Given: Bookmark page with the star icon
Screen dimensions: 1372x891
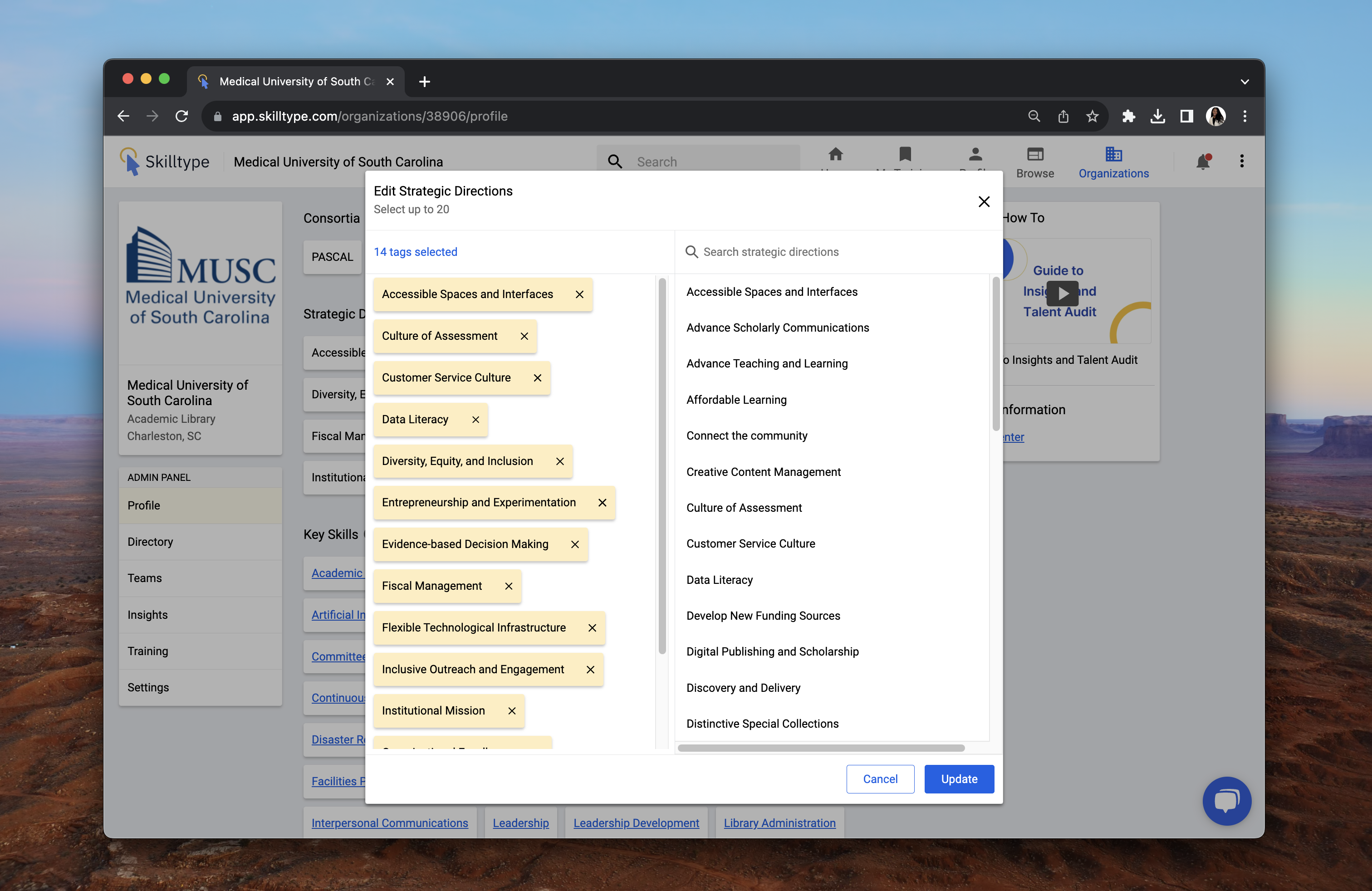Looking at the screenshot, I should coord(1092,117).
